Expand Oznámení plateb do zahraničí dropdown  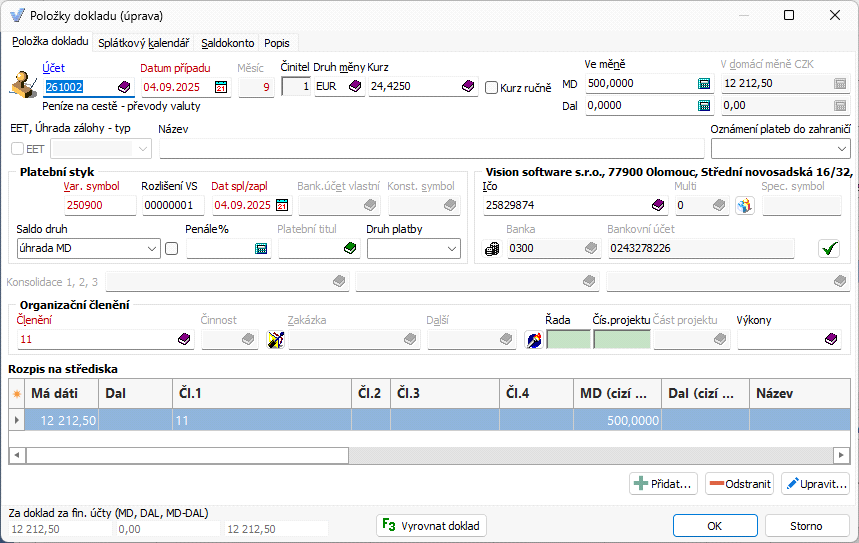[x=840, y=149]
